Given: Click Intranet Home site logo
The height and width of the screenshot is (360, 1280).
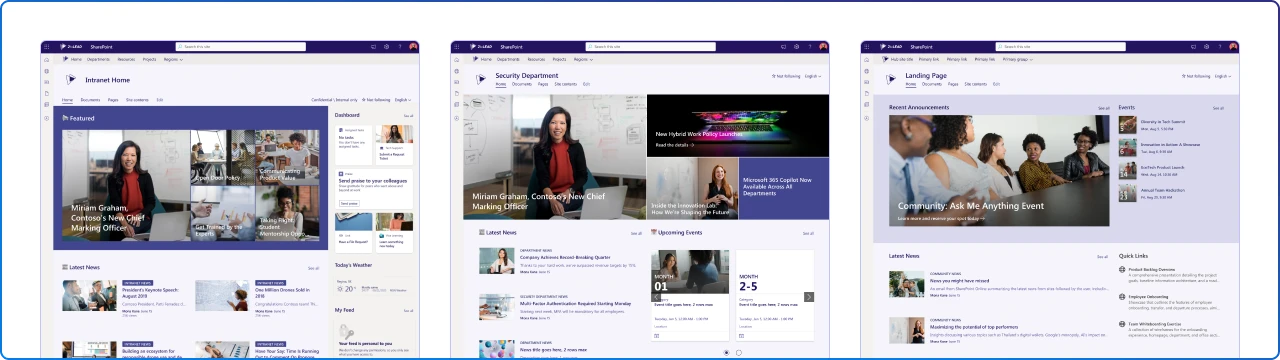Looking at the screenshot, I should (x=70, y=80).
